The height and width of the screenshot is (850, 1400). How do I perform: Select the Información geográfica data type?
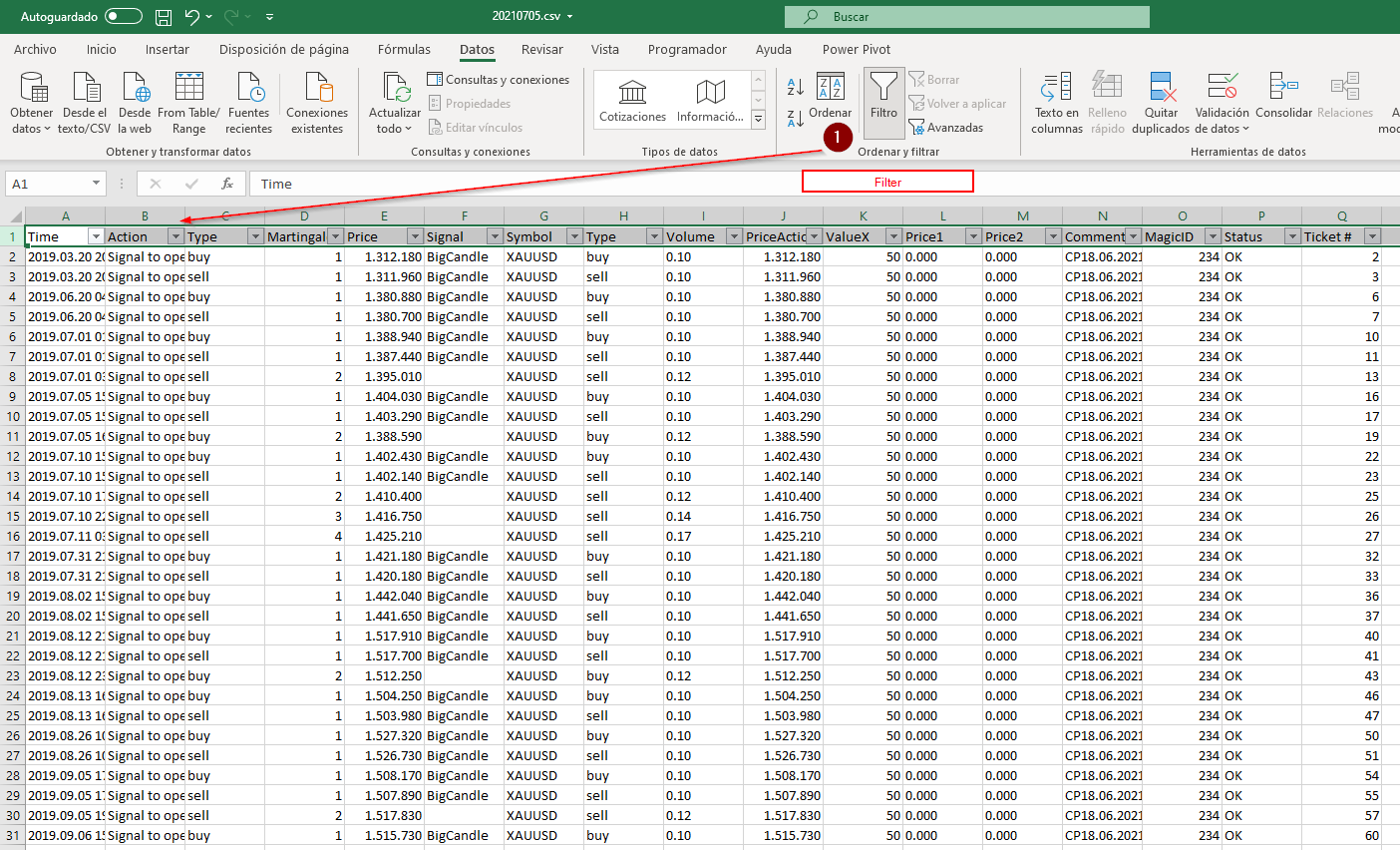710,102
